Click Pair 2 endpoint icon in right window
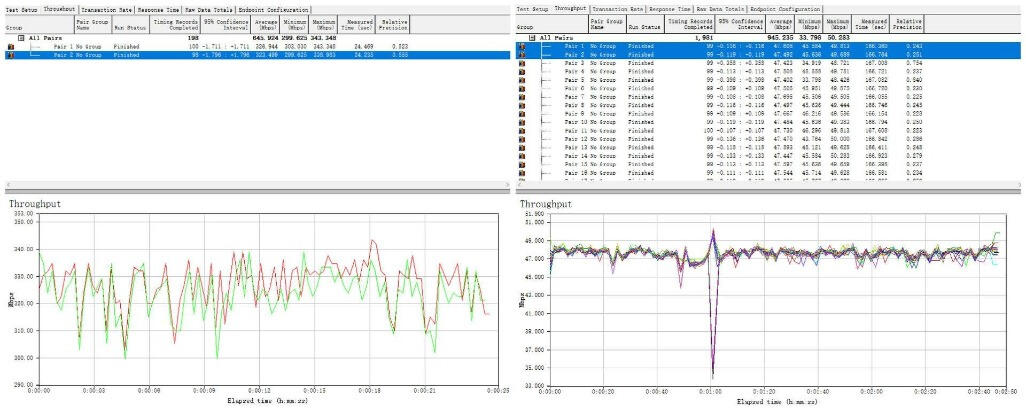1026x410 pixels. click(522, 56)
